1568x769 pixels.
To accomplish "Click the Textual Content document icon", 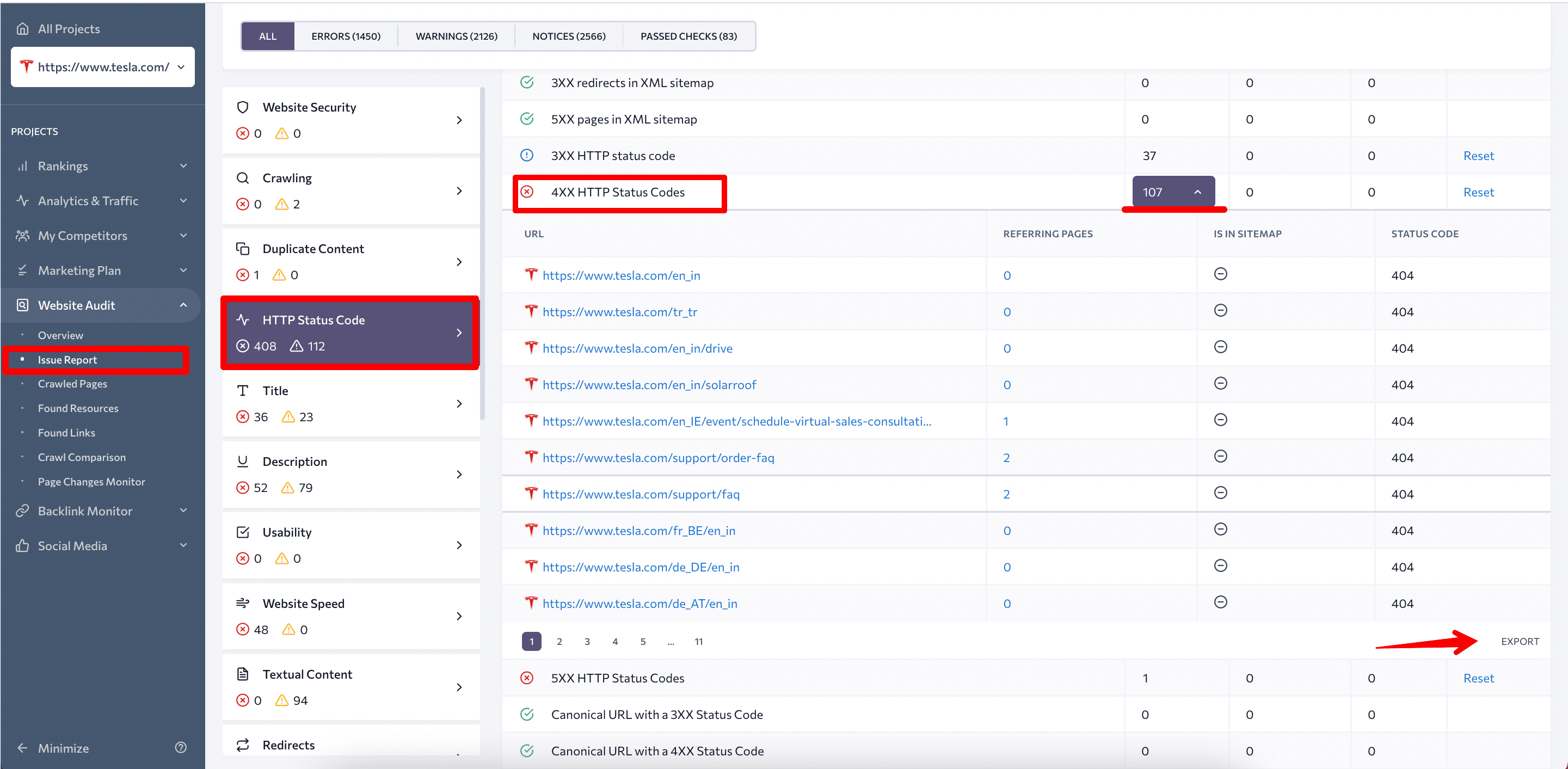I will tap(242, 674).
